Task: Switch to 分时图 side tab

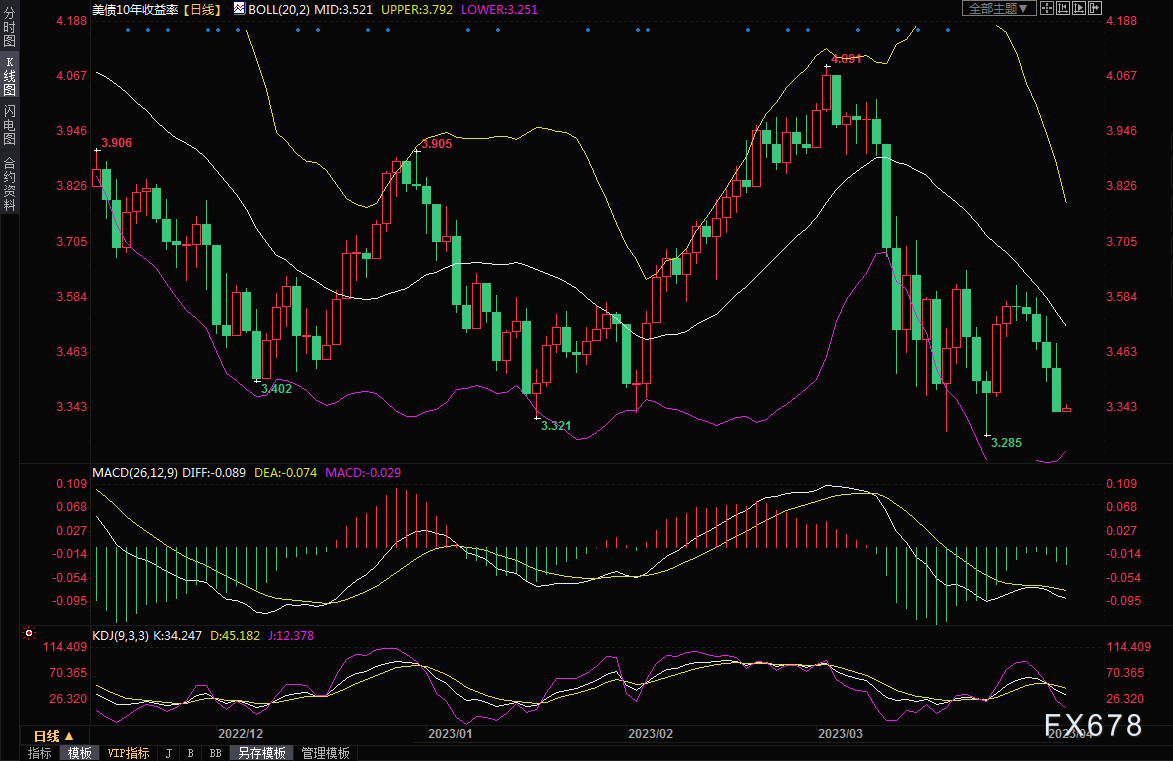Action: pos(9,27)
